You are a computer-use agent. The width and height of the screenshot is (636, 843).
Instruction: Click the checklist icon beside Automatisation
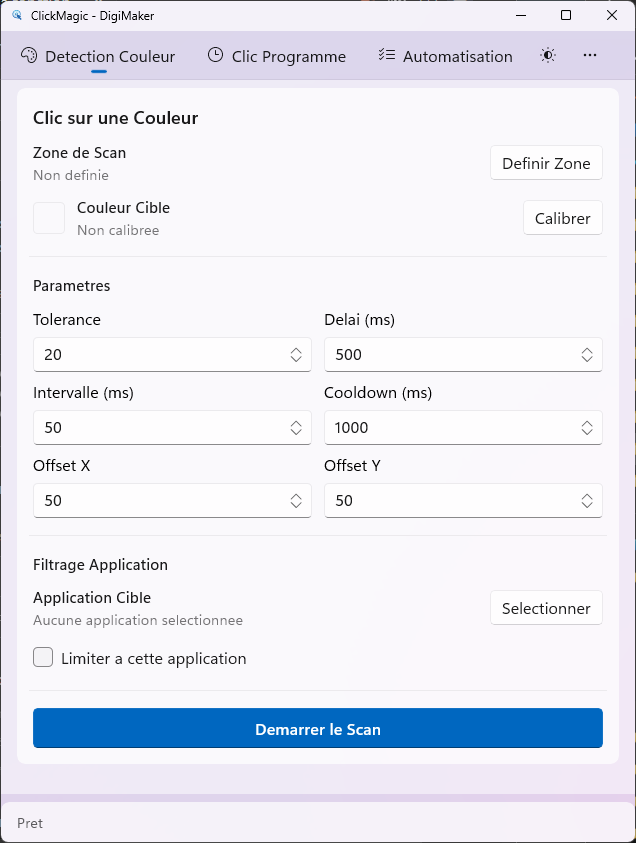[385, 57]
